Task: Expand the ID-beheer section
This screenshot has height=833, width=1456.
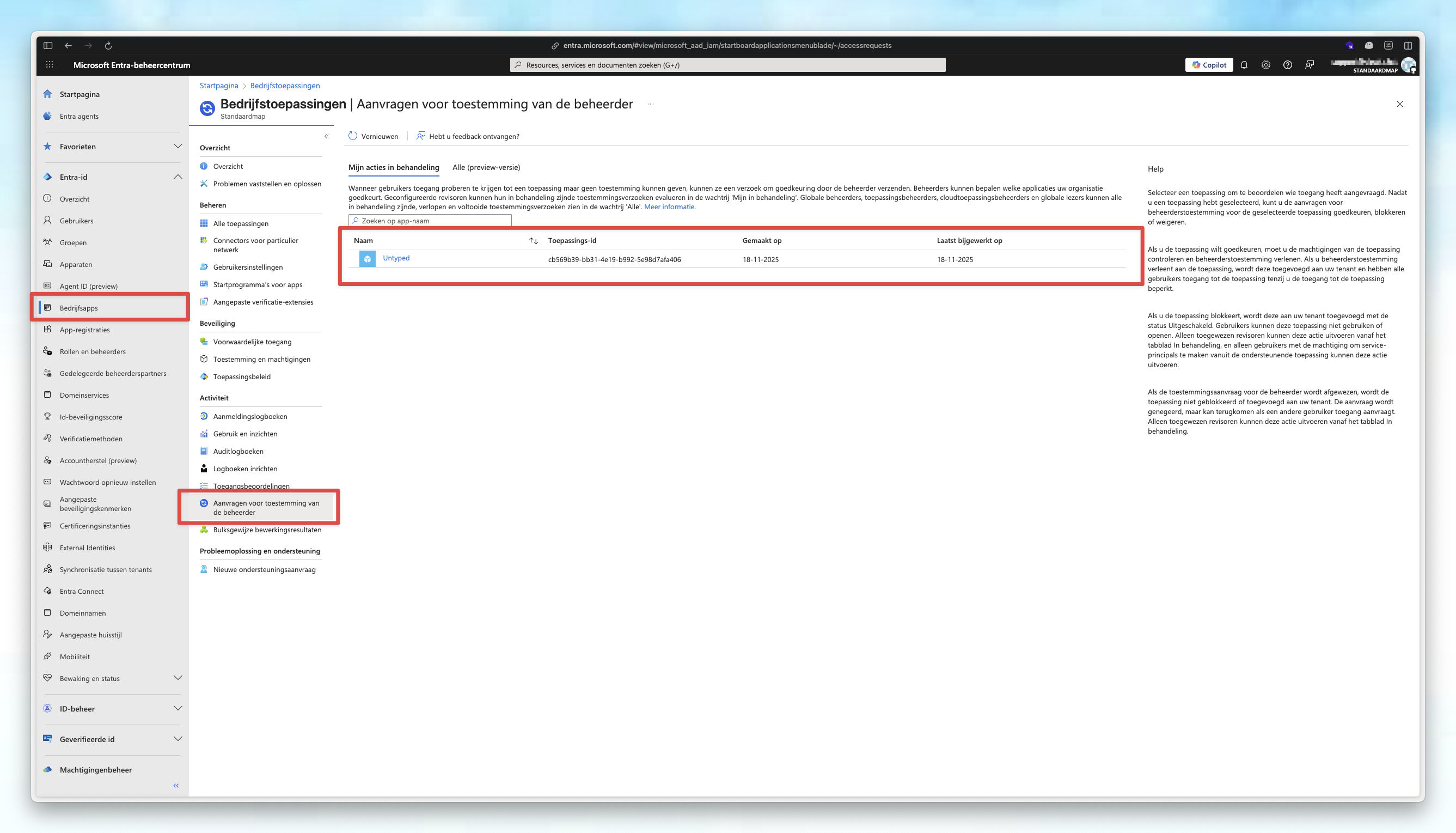Action: pyautogui.click(x=178, y=708)
